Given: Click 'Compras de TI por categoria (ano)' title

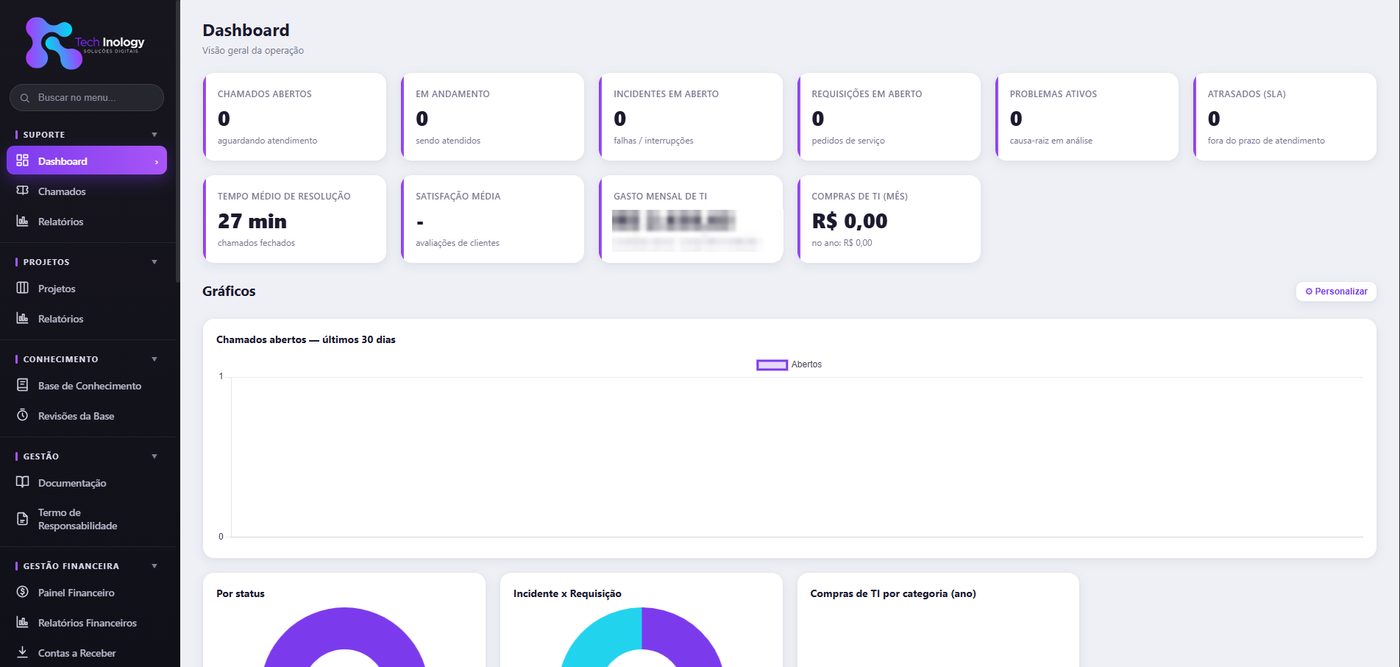Looking at the screenshot, I should 893,594.
